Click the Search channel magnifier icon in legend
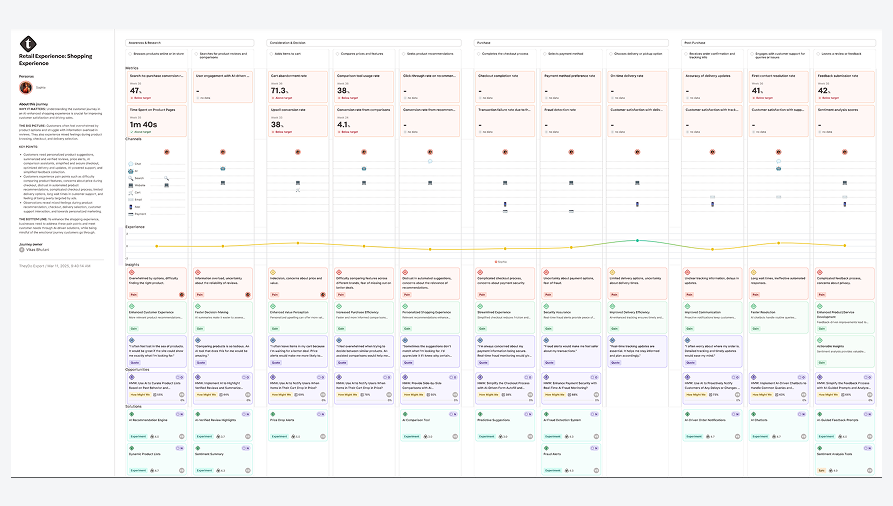Viewport: 893px width, 506px height. (130, 178)
